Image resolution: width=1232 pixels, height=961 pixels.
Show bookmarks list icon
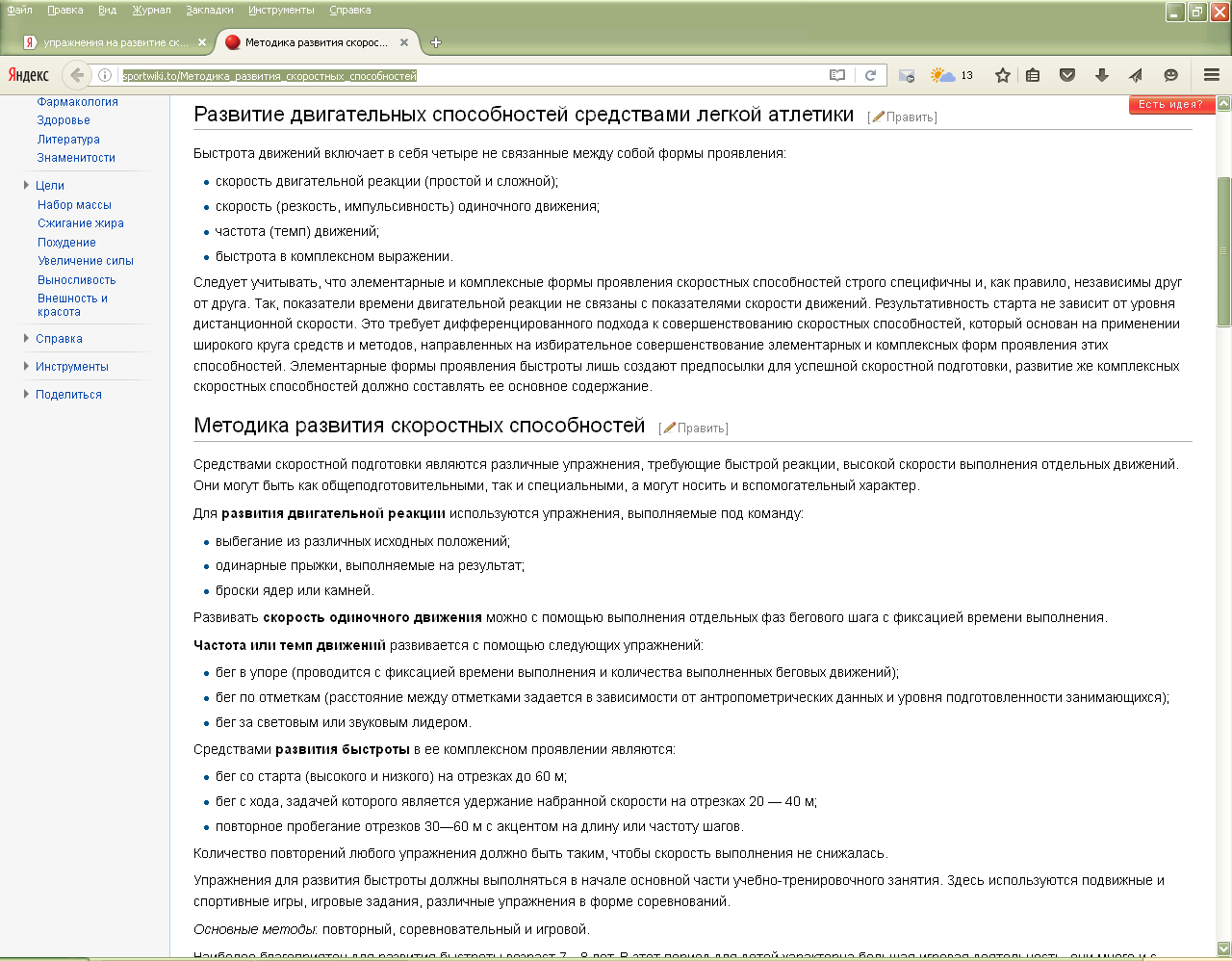tap(1033, 75)
